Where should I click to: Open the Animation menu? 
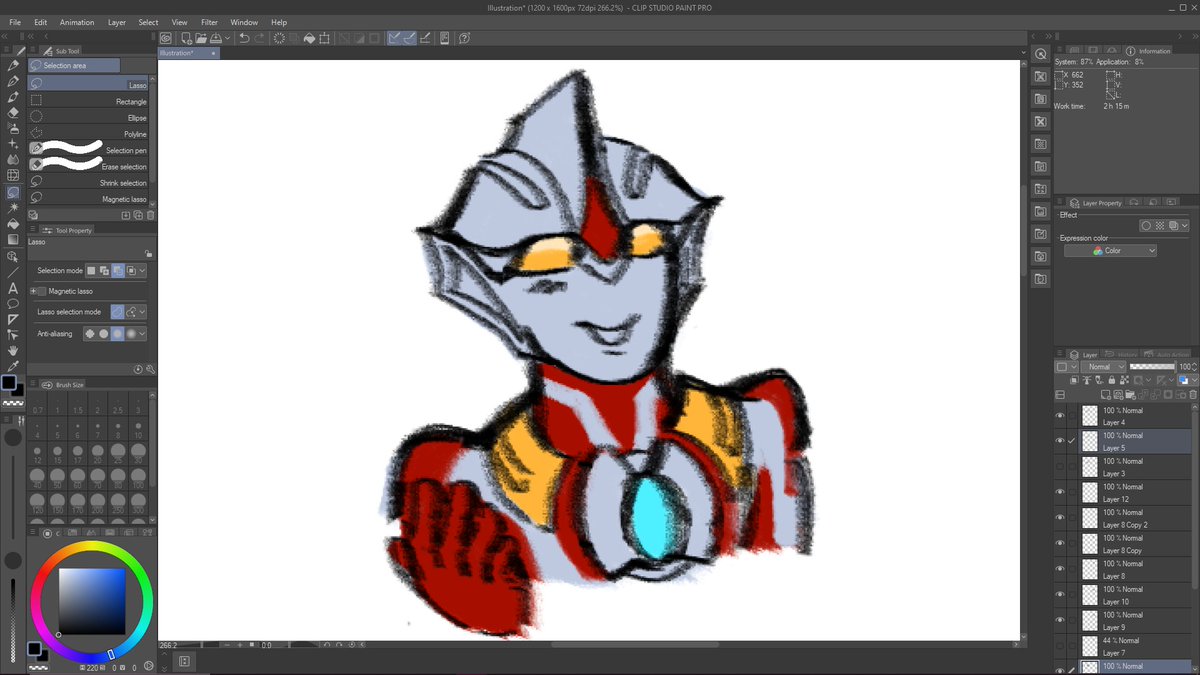point(77,22)
